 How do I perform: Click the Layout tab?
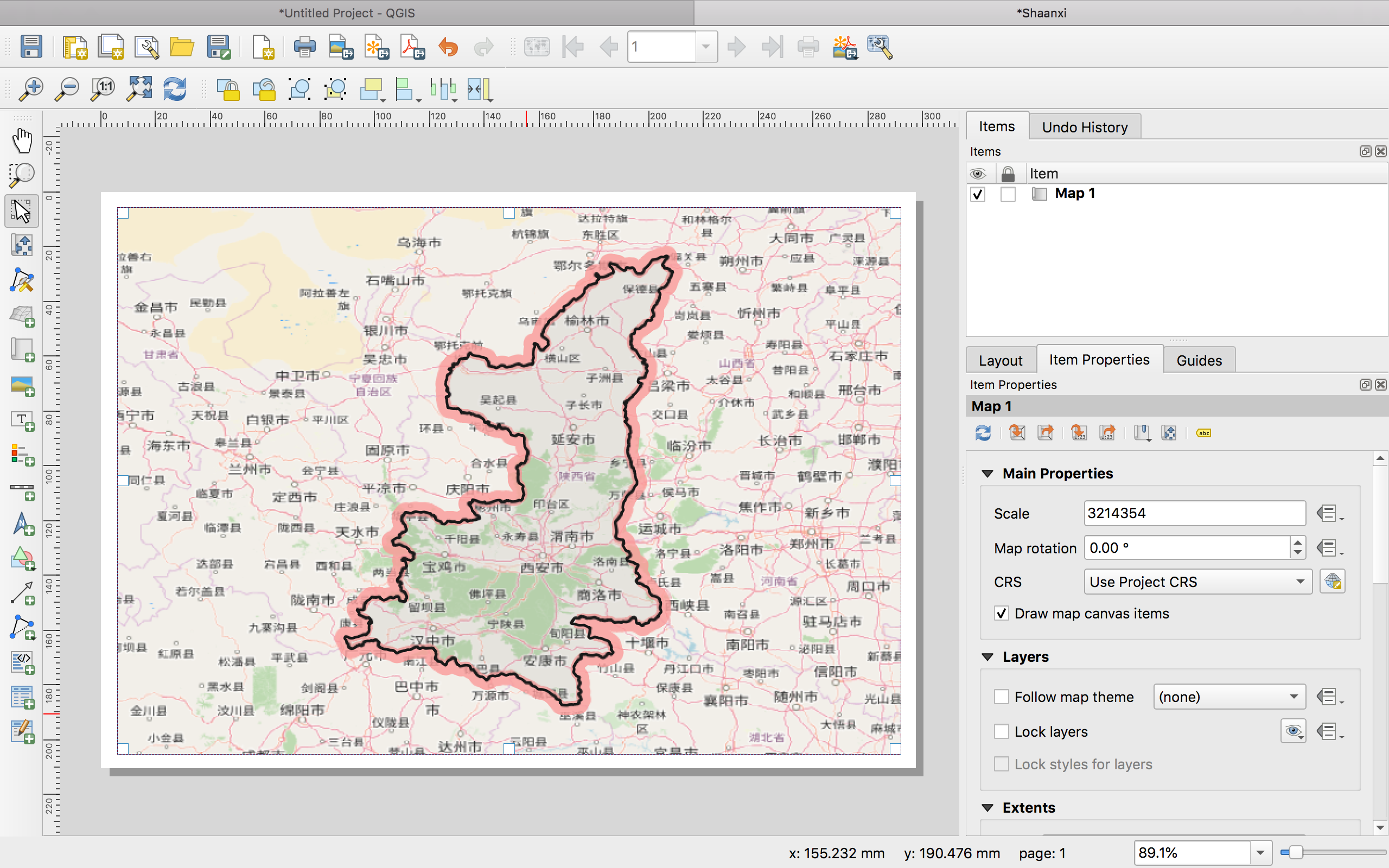tap(1000, 360)
